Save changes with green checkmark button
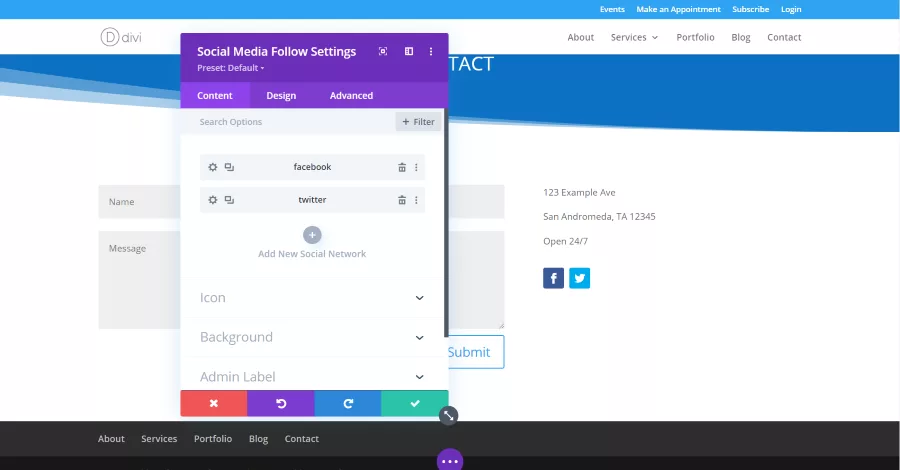This screenshot has height=470, width=900. coord(415,403)
